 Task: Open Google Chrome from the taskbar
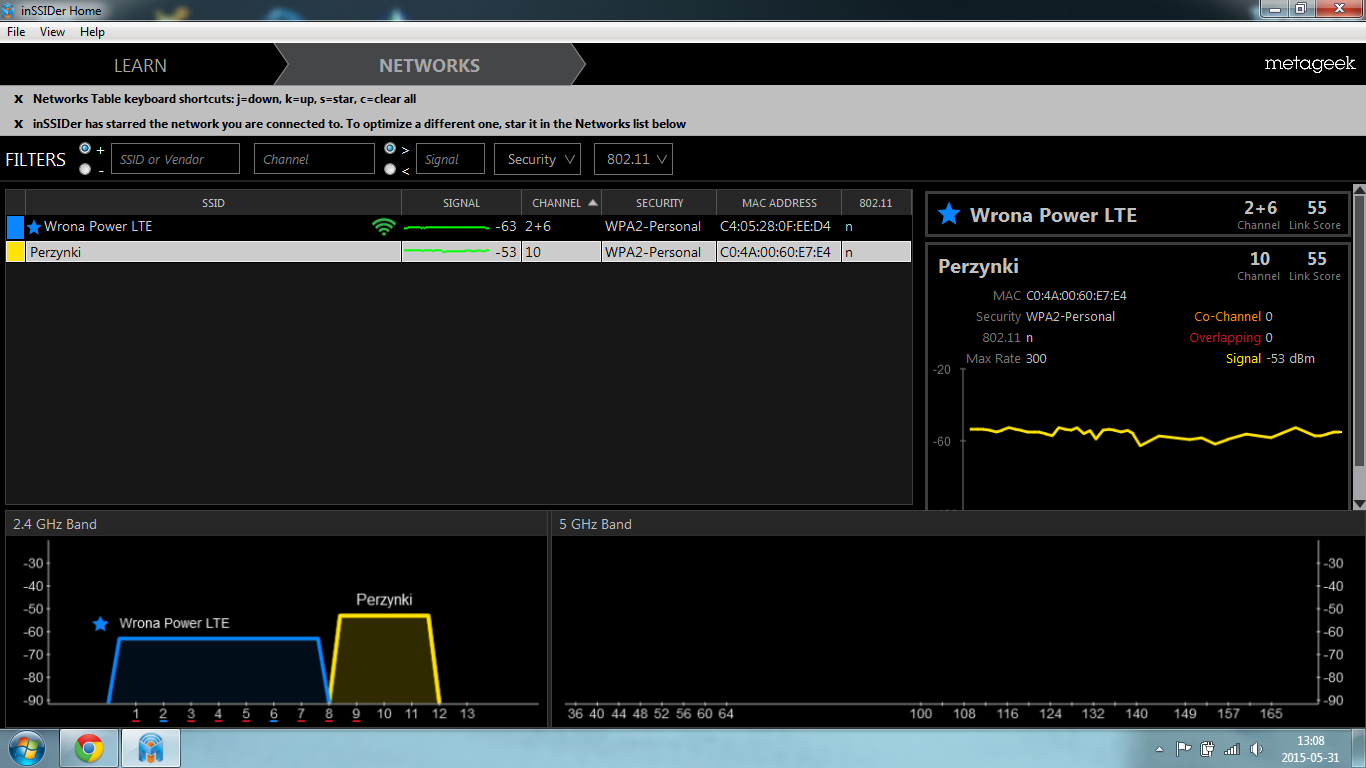point(88,748)
